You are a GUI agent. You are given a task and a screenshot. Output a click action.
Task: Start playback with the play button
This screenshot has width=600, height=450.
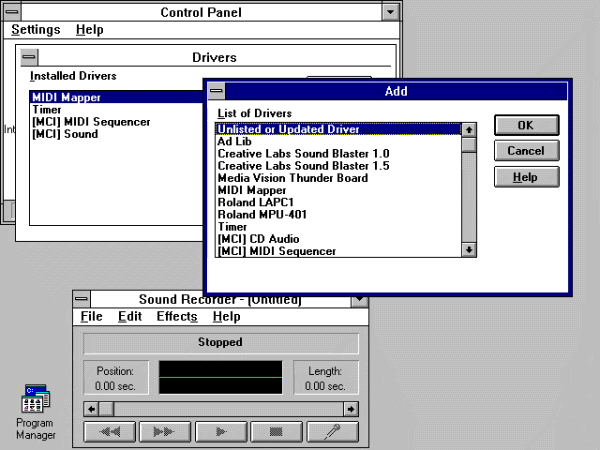221,432
